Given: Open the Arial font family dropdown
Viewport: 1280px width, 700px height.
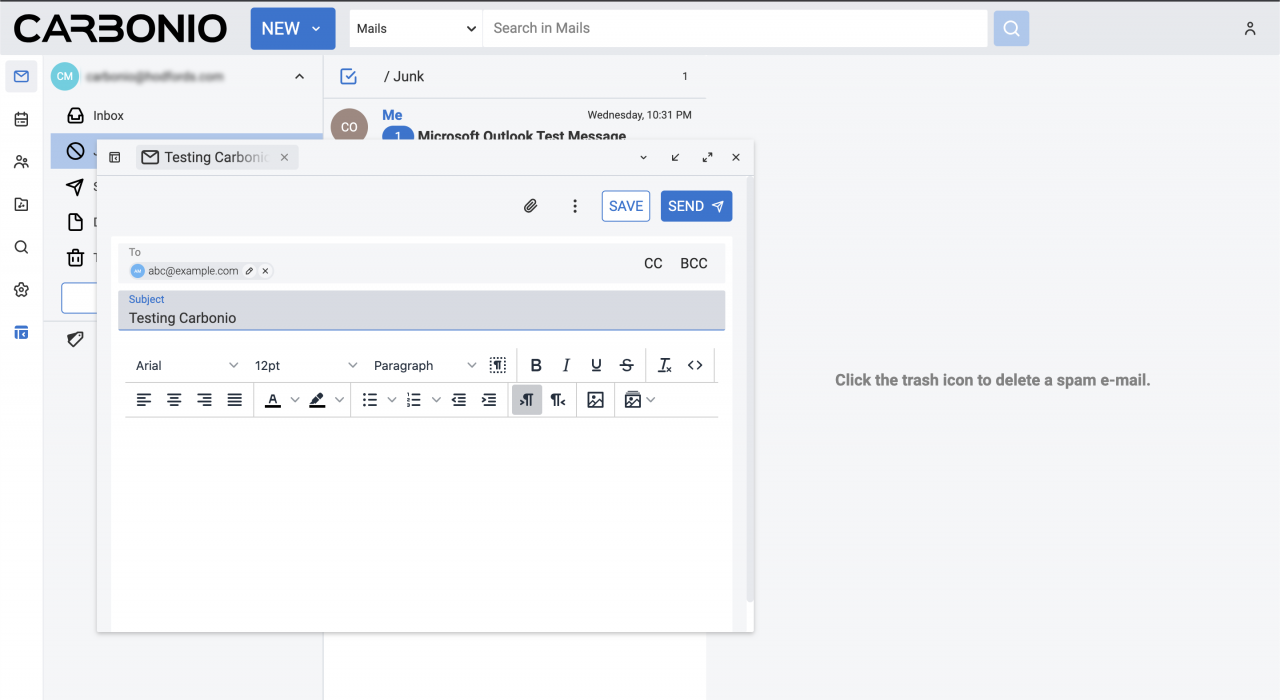Looking at the screenshot, I should click(x=185, y=365).
